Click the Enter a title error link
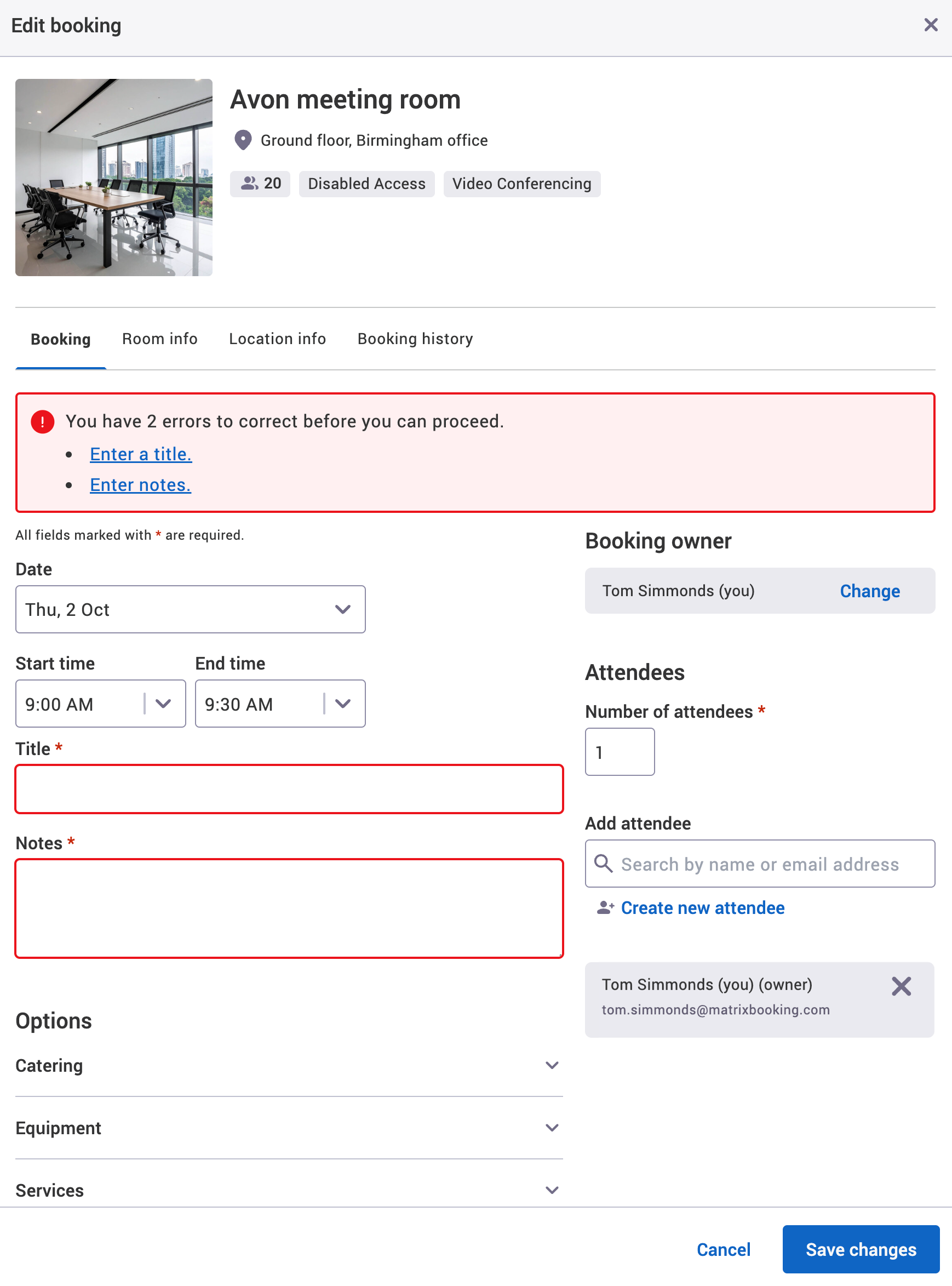This screenshot has height=1286, width=952. tap(141, 454)
